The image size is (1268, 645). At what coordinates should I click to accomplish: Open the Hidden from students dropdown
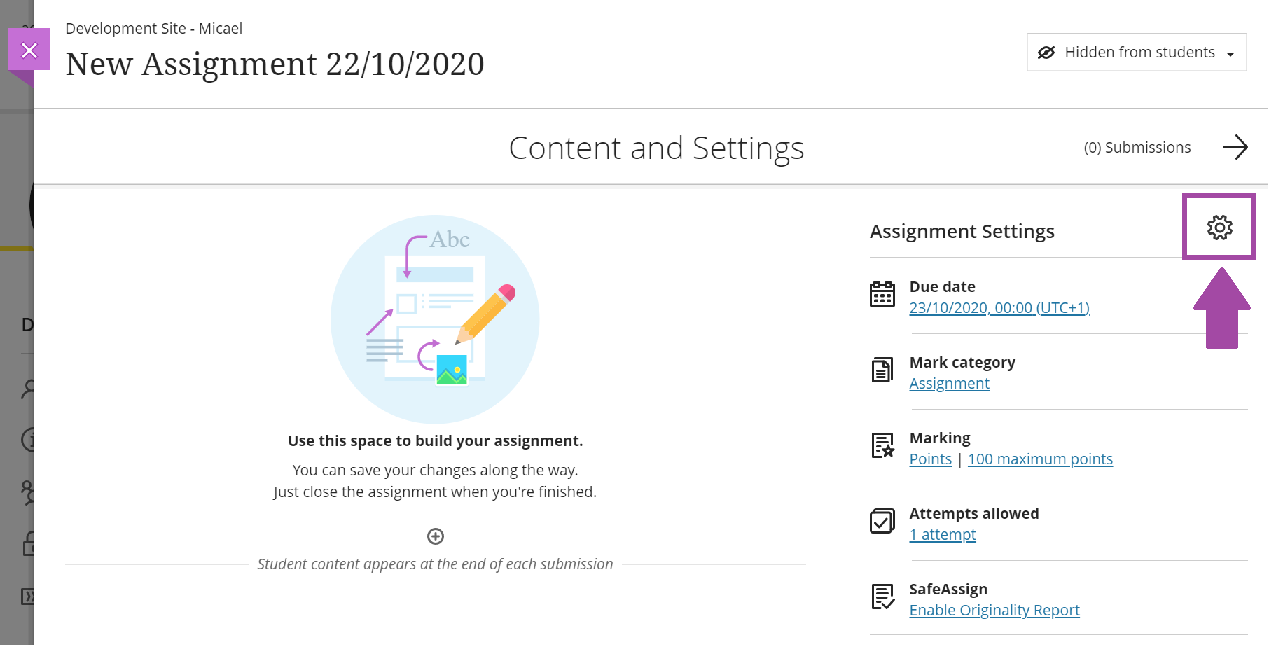(1137, 52)
